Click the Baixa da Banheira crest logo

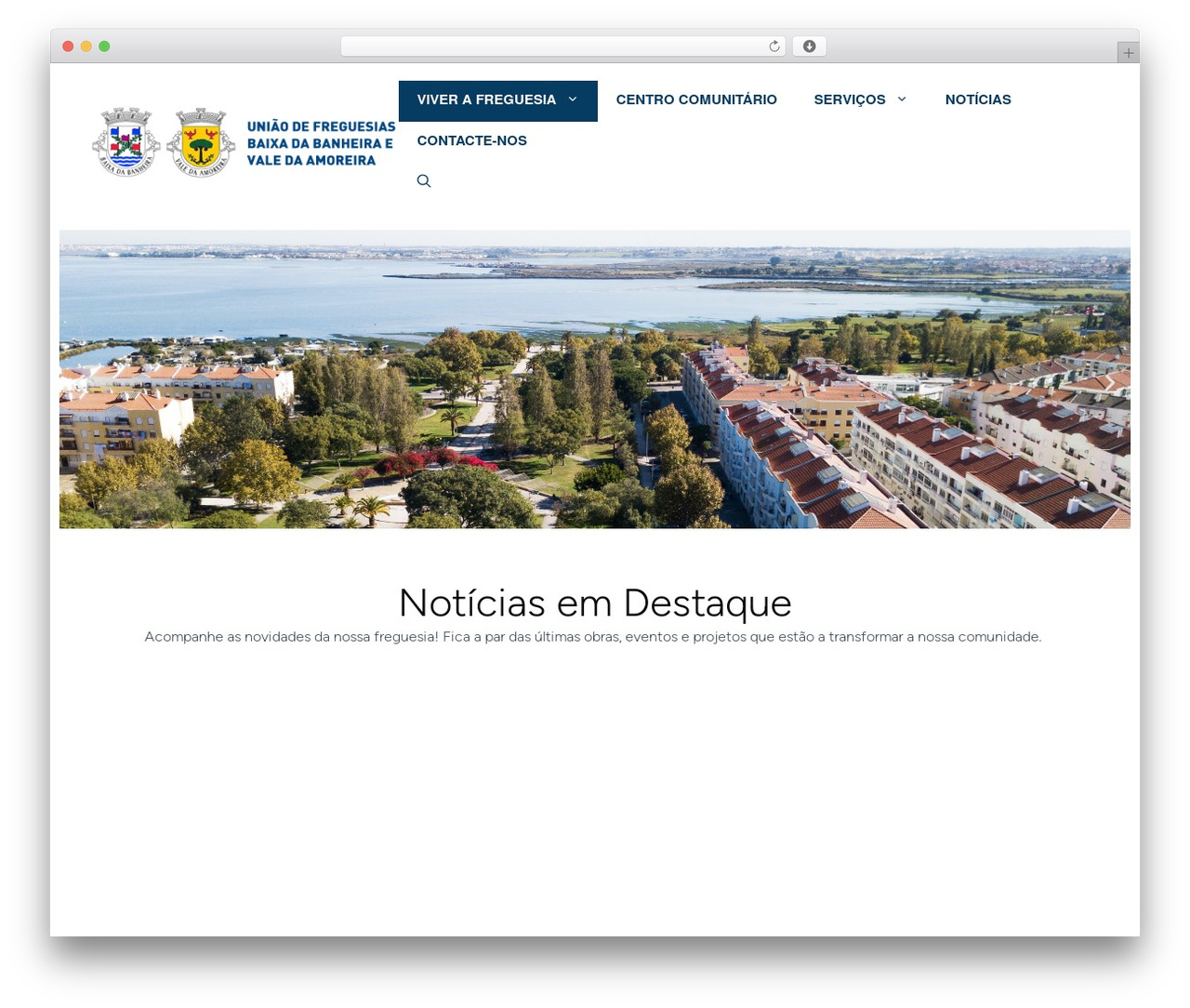[x=126, y=141]
